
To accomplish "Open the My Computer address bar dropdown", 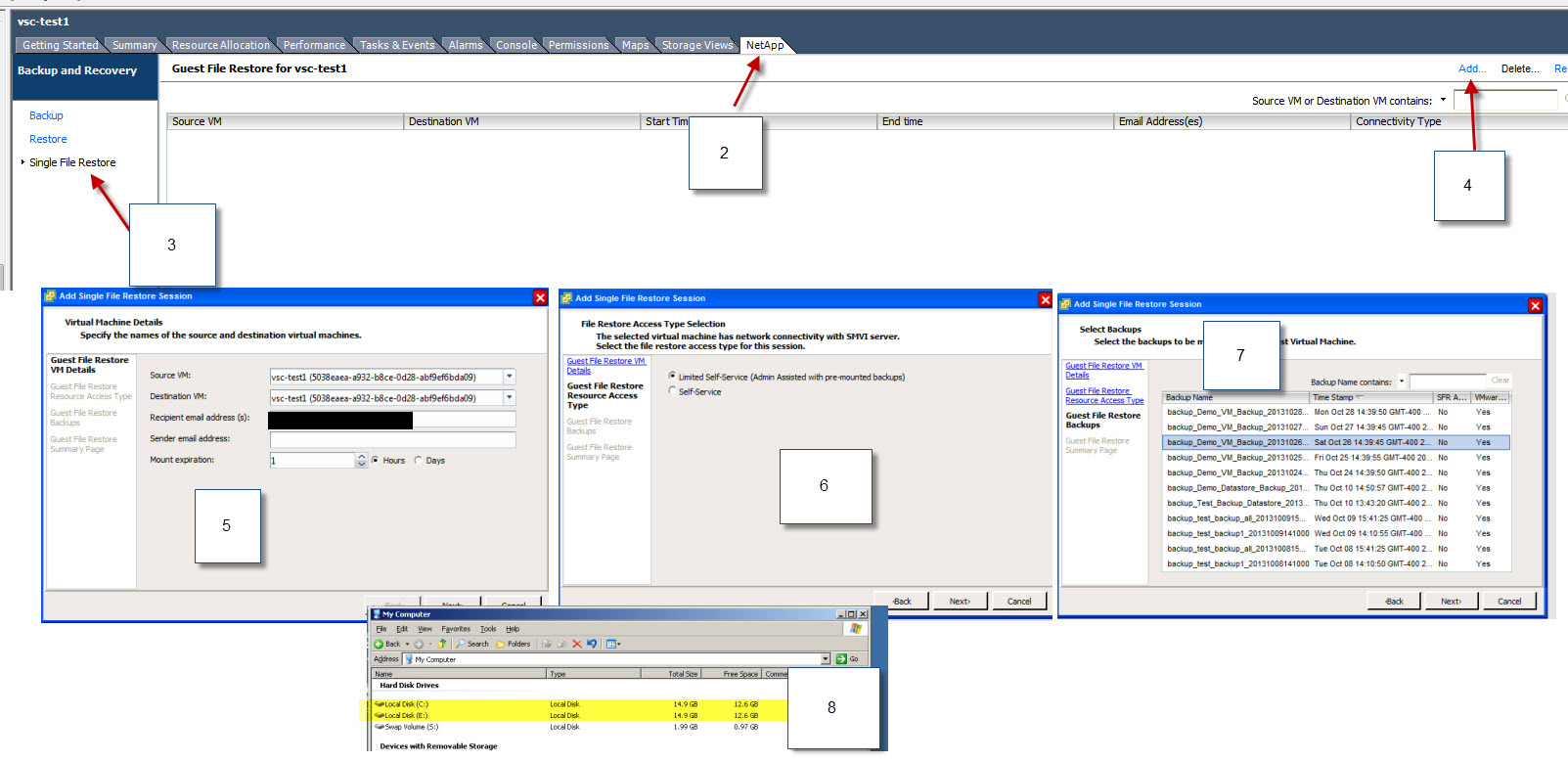I will coord(826,659).
